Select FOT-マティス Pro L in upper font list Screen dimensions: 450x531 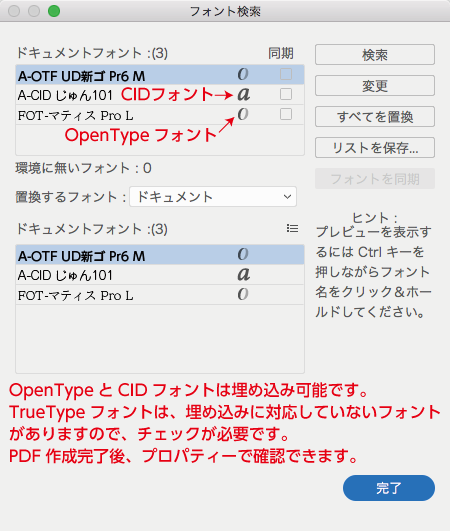tap(160, 115)
